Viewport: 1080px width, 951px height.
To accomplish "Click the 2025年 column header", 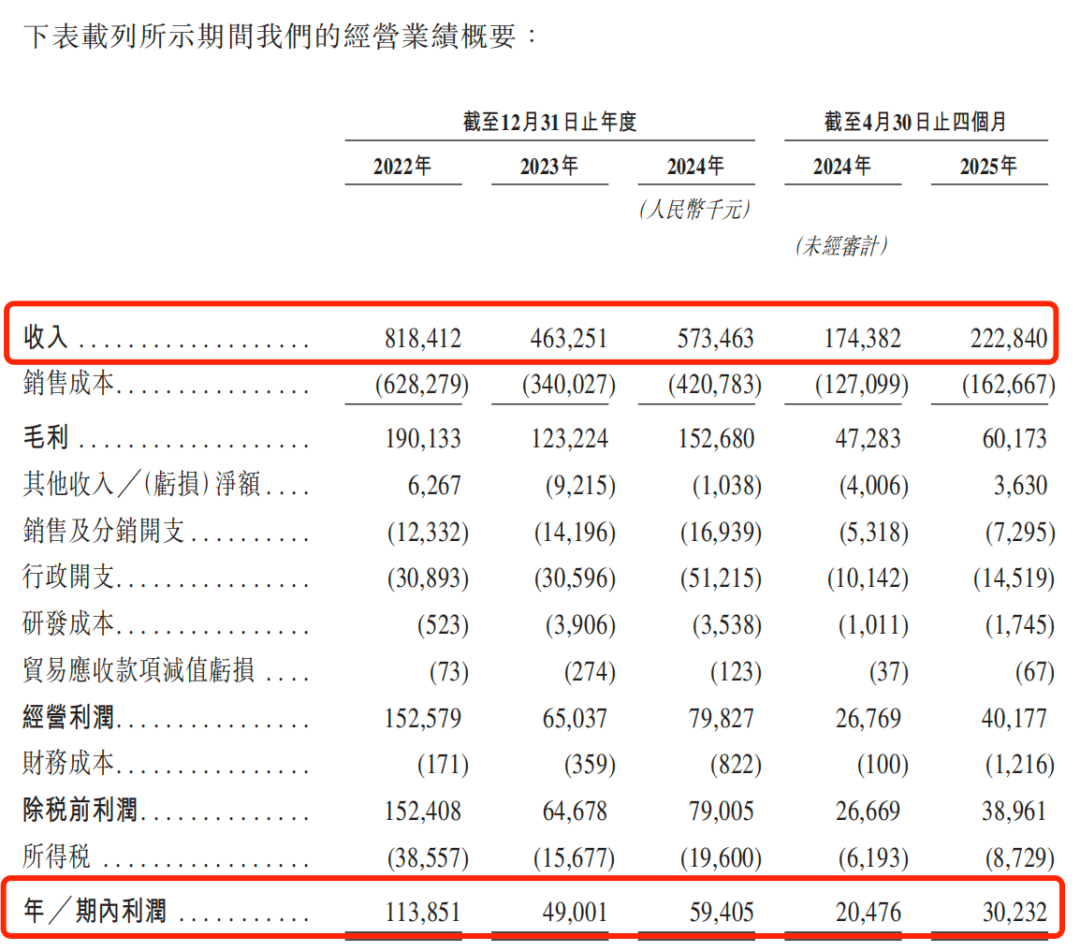I will click(989, 166).
